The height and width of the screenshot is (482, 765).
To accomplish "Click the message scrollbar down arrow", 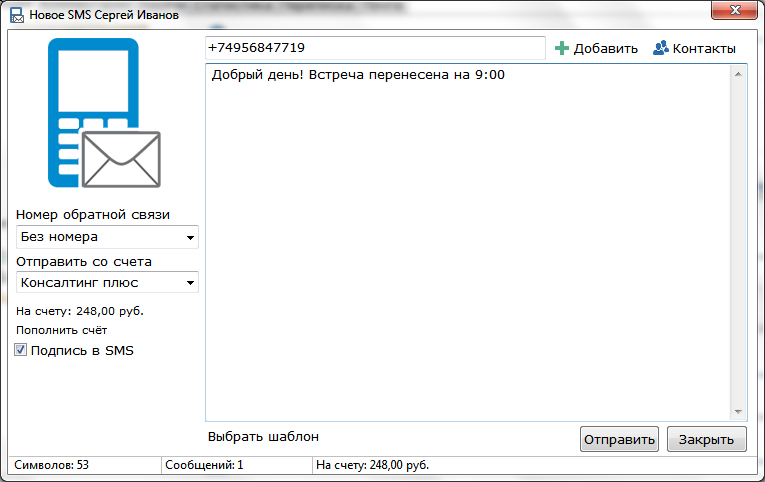I will 738,412.
